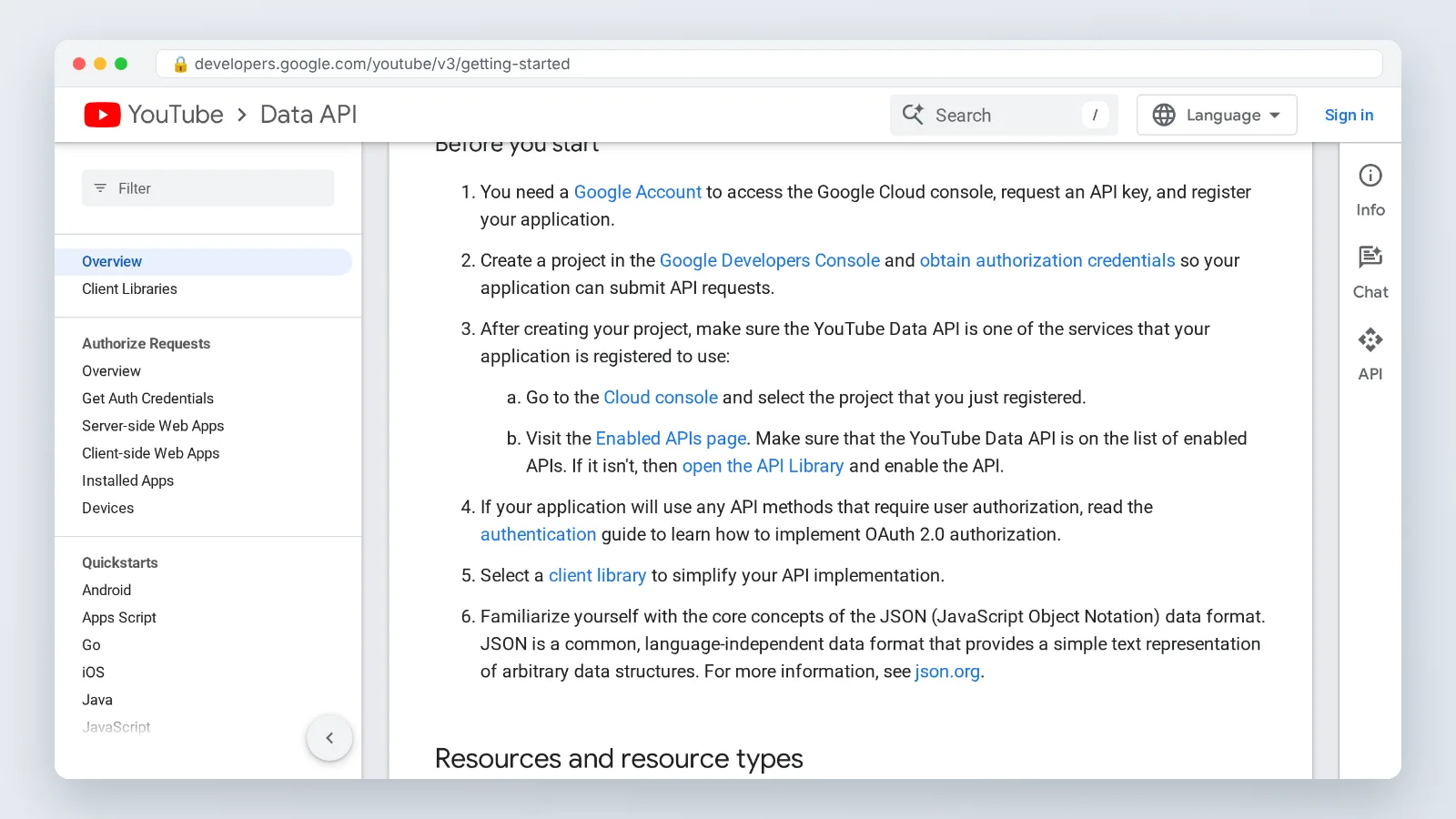Click the Sign in button
This screenshot has height=819, width=1456.
1349,115
